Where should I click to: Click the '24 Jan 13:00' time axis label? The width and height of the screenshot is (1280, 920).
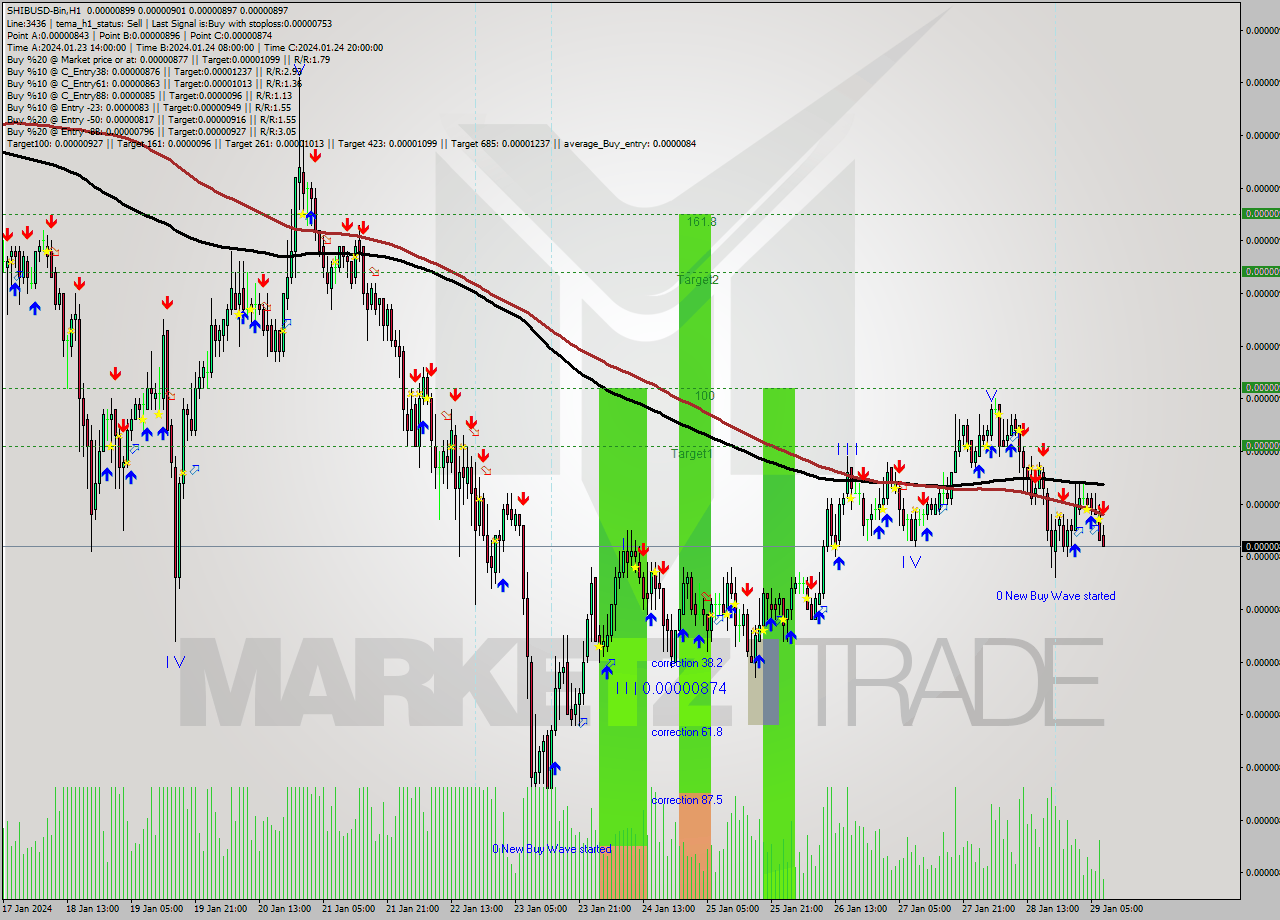coord(668,909)
